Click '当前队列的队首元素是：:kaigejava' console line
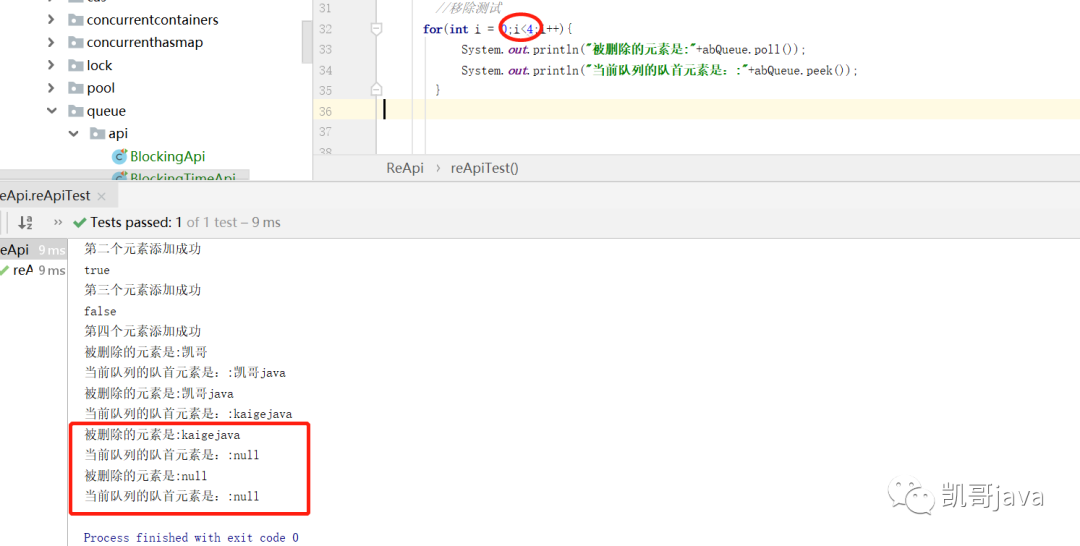Screen dimensions: 1080x546 click(x=188, y=414)
